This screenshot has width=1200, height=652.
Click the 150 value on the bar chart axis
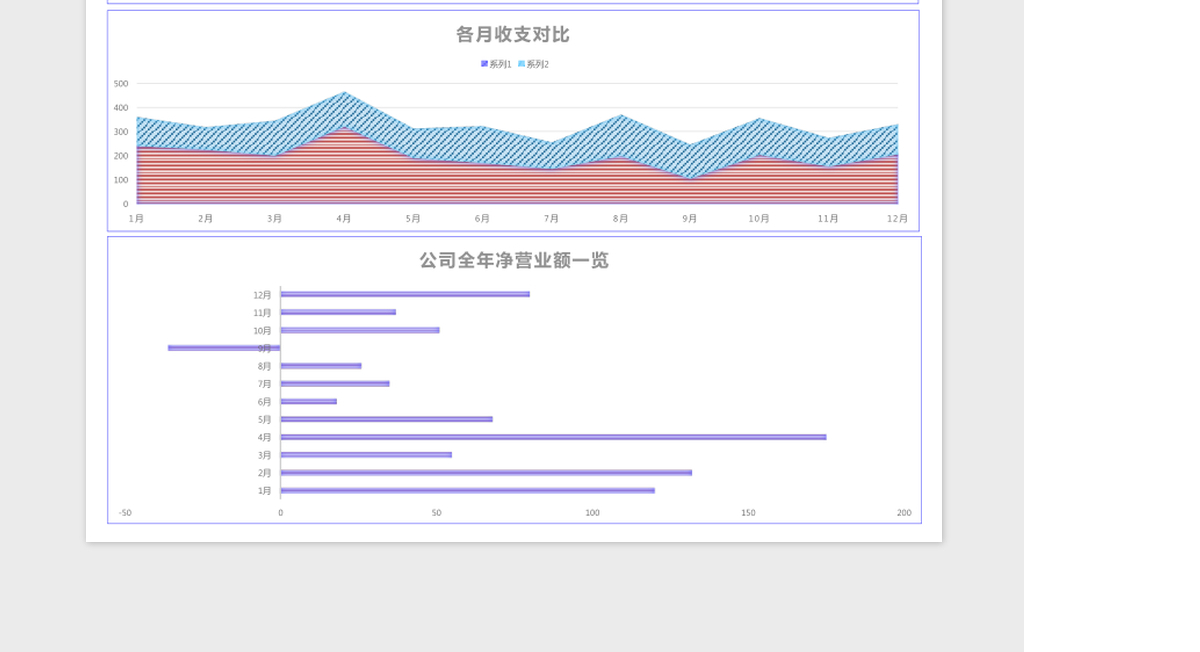pos(748,513)
